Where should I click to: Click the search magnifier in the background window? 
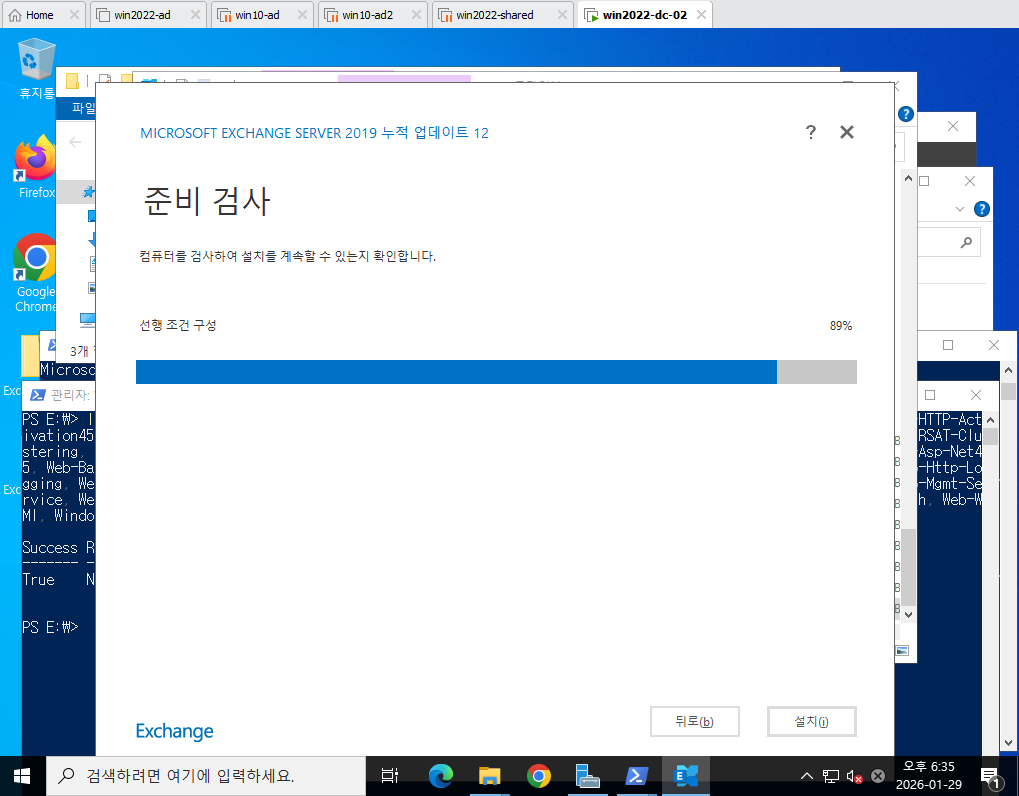[966, 242]
